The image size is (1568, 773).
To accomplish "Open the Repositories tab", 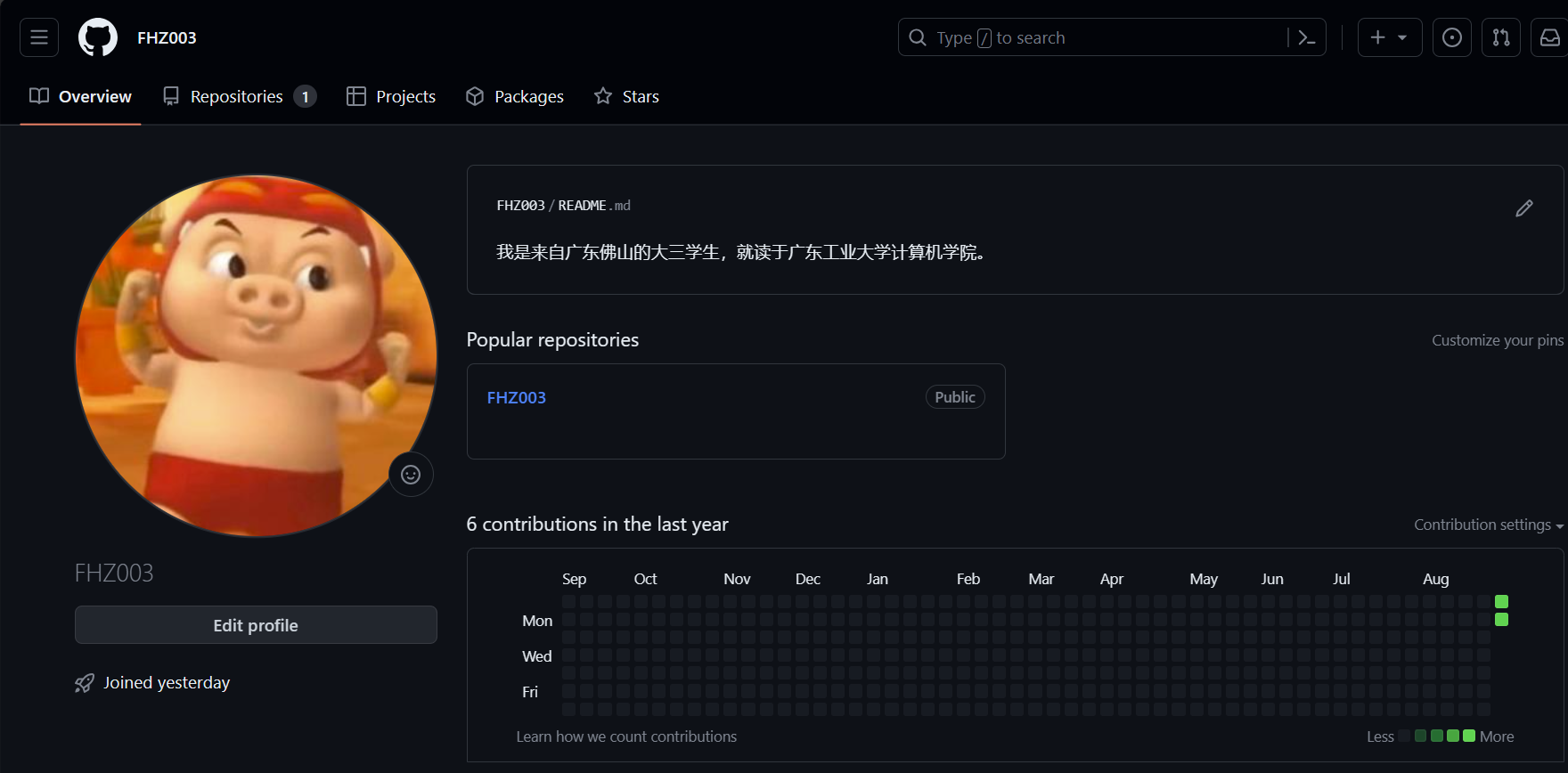I will (x=240, y=96).
